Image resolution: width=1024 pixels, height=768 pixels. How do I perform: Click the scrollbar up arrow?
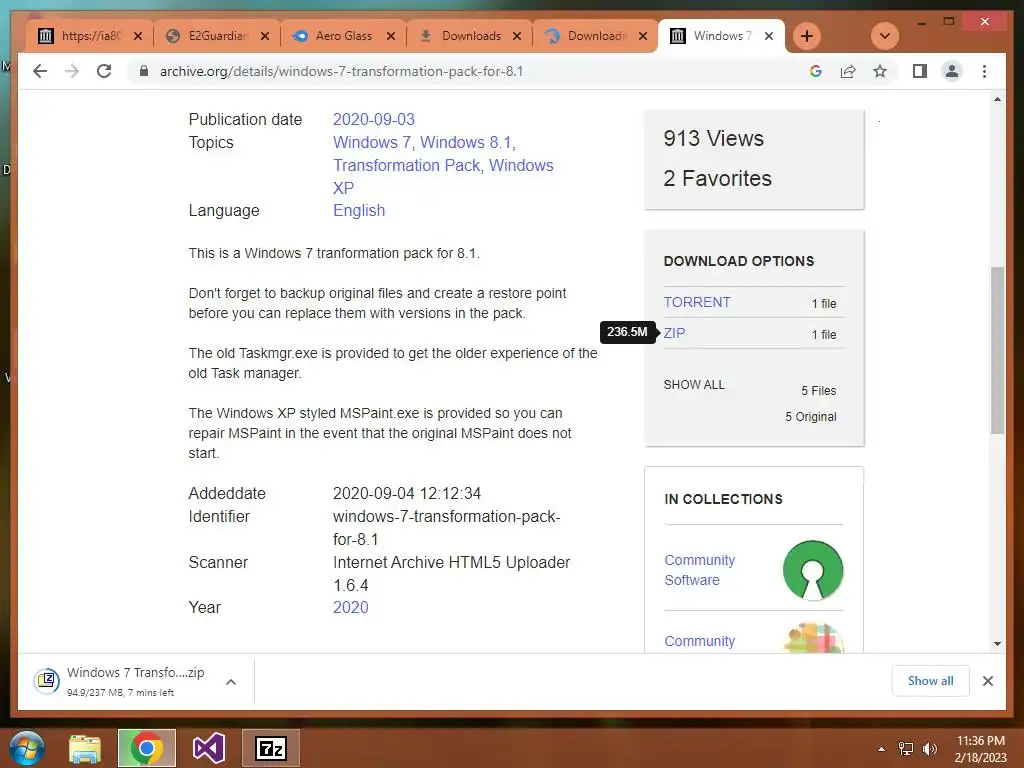pyautogui.click(x=997, y=99)
